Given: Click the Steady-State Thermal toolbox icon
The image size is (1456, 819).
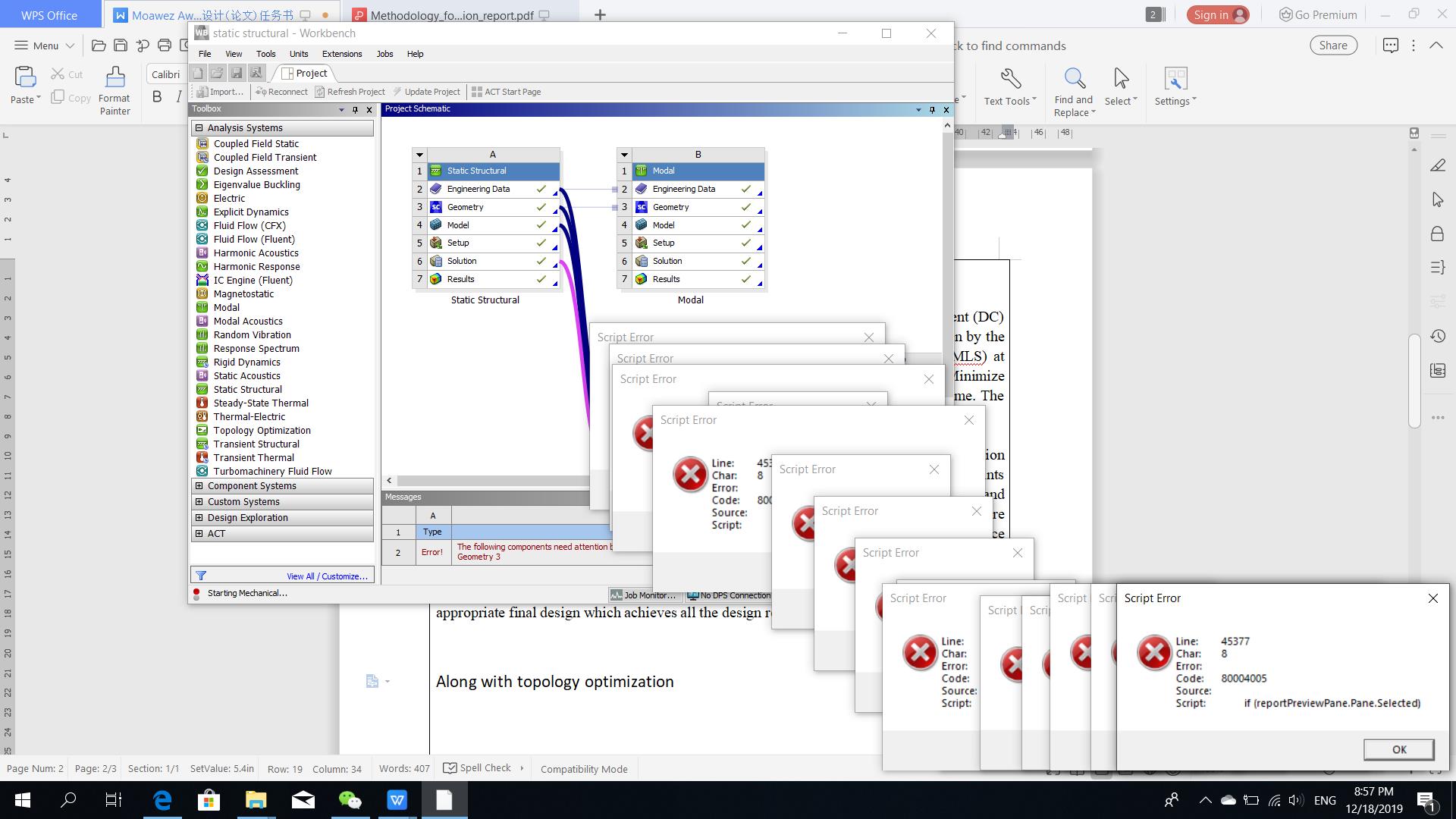Looking at the screenshot, I should (202, 403).
